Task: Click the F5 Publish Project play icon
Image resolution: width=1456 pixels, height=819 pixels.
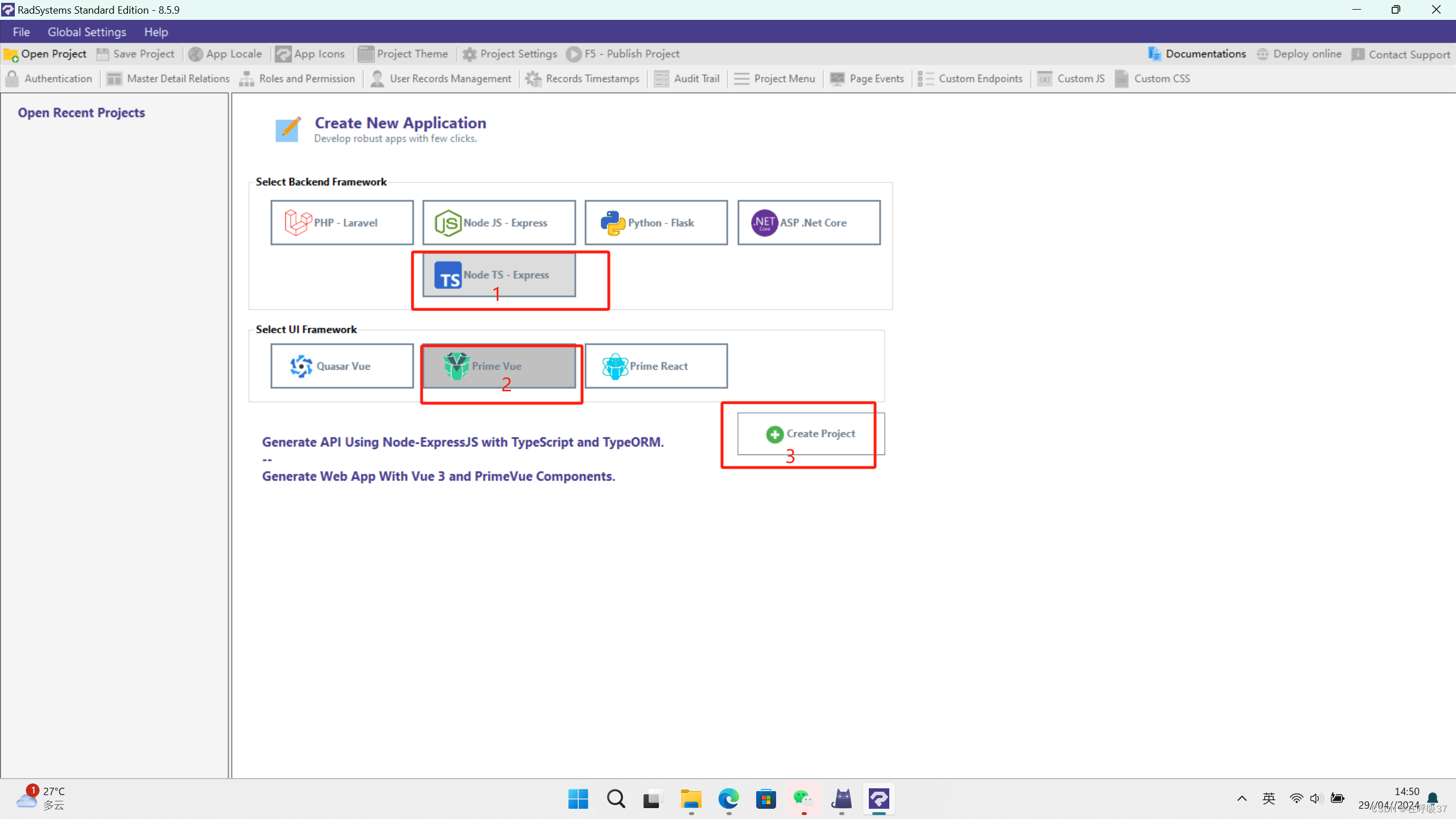Action: pyautogui.click(x=574, y=54)
